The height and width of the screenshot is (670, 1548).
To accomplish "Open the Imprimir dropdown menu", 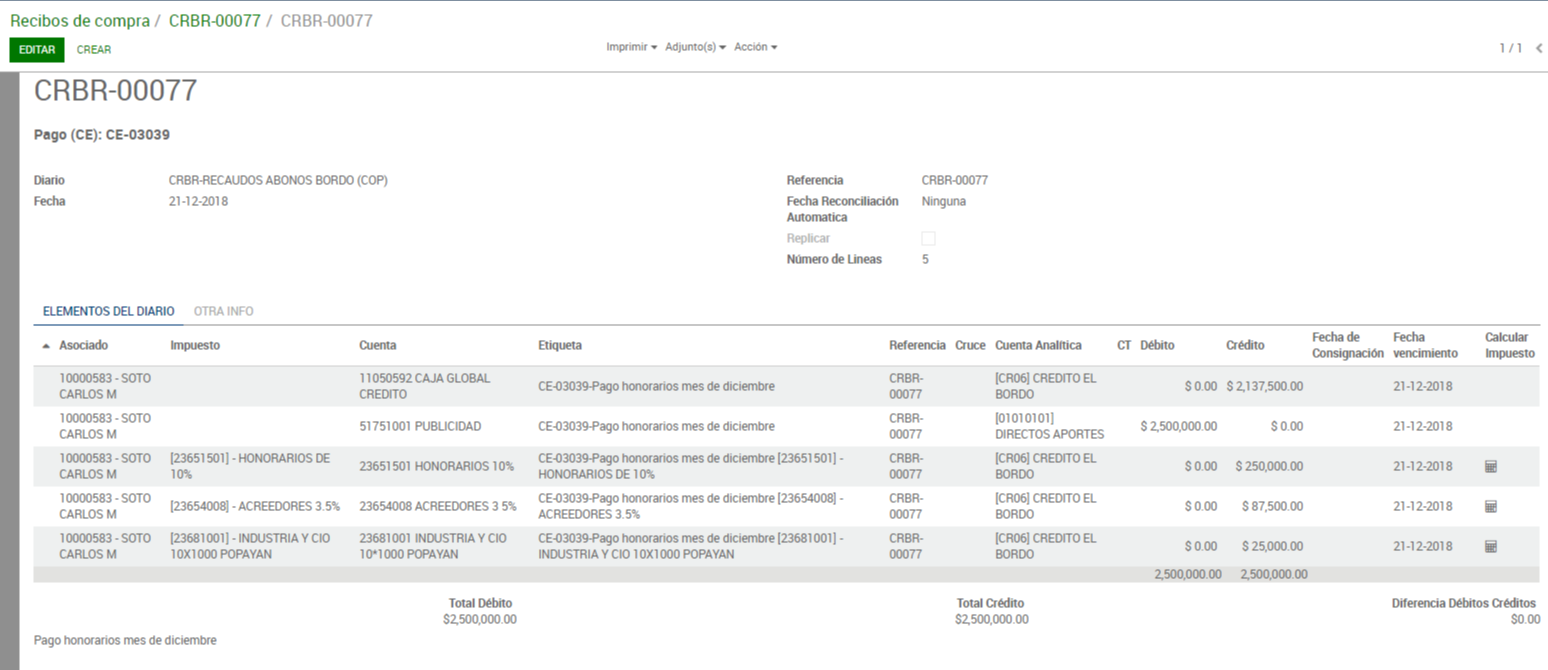I will click(x=631, y=48).
